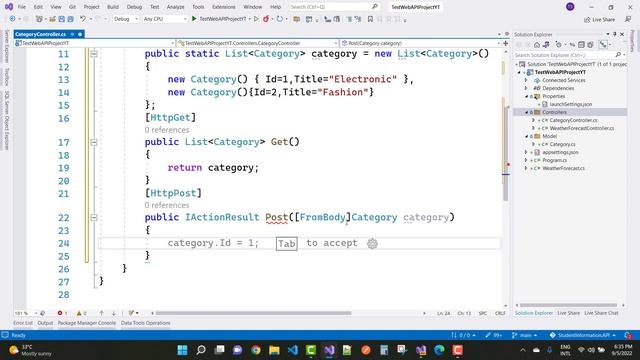Click the Search Solution Explorer field

click(569, 55)
